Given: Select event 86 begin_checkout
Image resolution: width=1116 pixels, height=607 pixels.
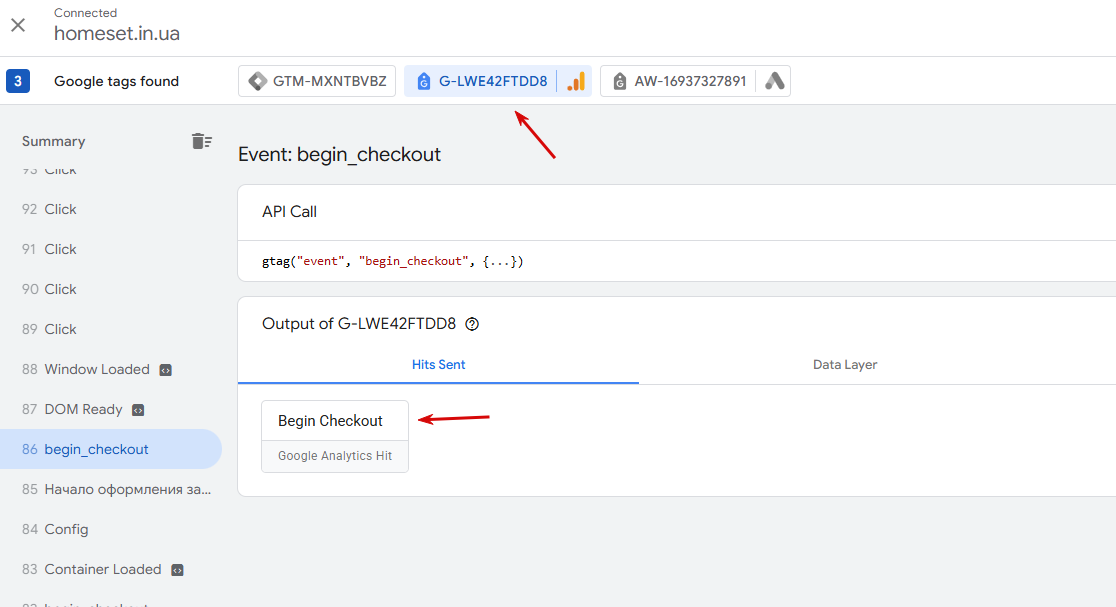Looking at the screenshot, I should tap(111, 449).
